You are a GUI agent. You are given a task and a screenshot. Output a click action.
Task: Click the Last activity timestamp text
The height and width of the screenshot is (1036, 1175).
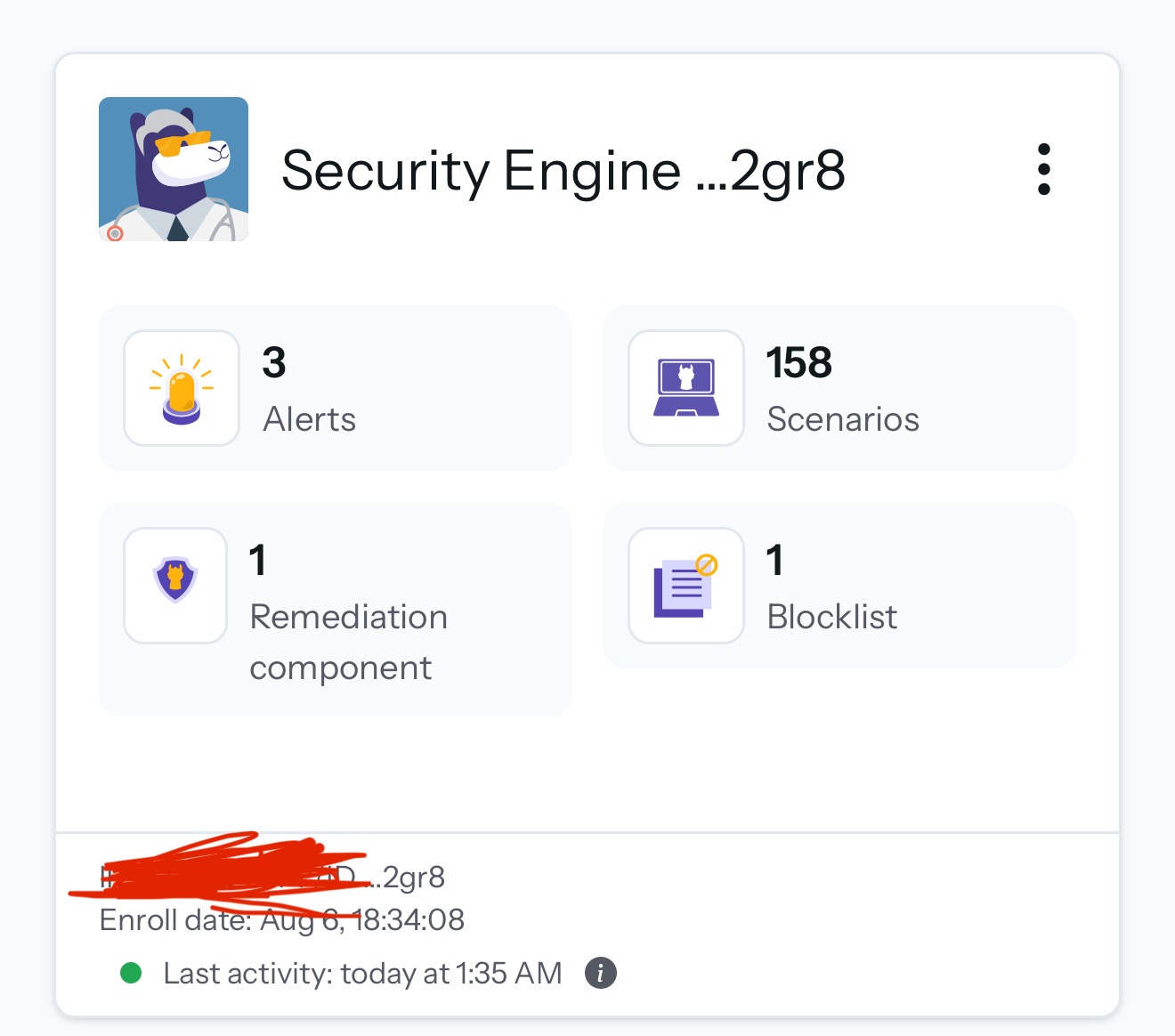pos(362,974)
